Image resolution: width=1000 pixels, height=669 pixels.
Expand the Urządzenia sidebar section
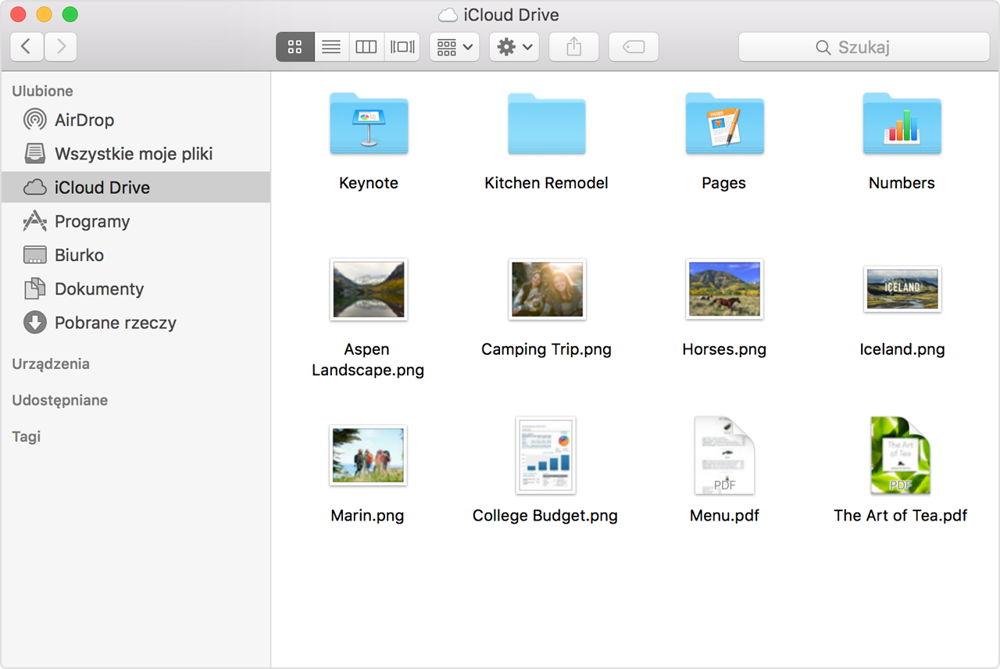pyautogui.click(x=51, y=364)
